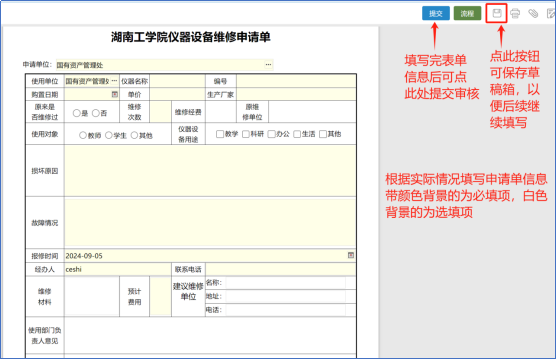Click the 故障情况 text area
This screenshot has height=360, width=556.
[210, 223]
